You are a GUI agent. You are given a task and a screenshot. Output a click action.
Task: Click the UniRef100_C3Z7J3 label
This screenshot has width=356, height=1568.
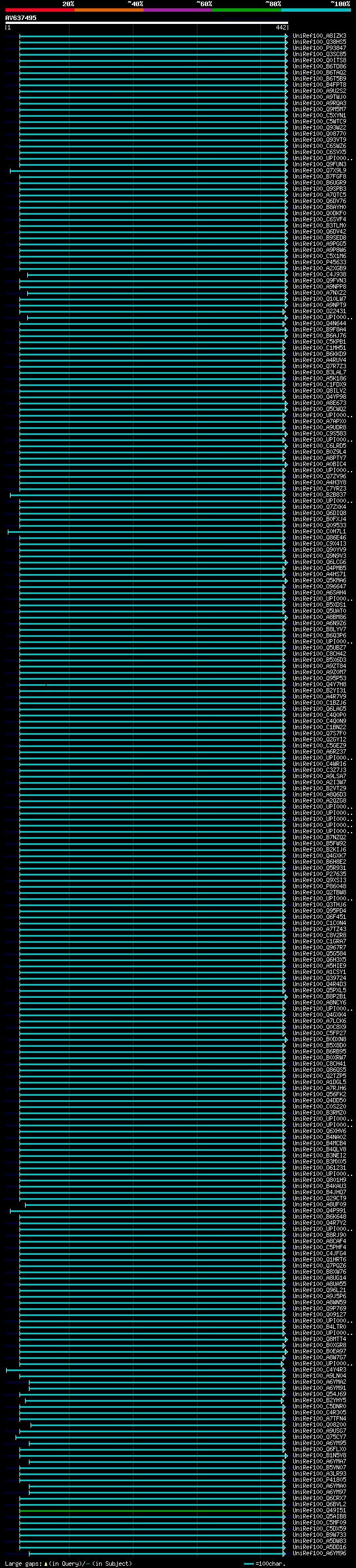coord(319,770)
